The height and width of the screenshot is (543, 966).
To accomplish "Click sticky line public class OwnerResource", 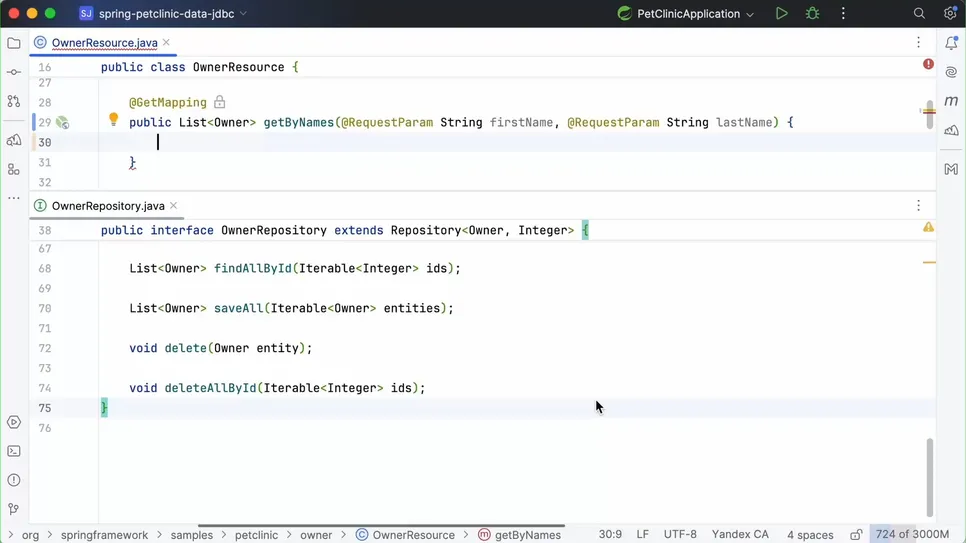I will 200,67.
